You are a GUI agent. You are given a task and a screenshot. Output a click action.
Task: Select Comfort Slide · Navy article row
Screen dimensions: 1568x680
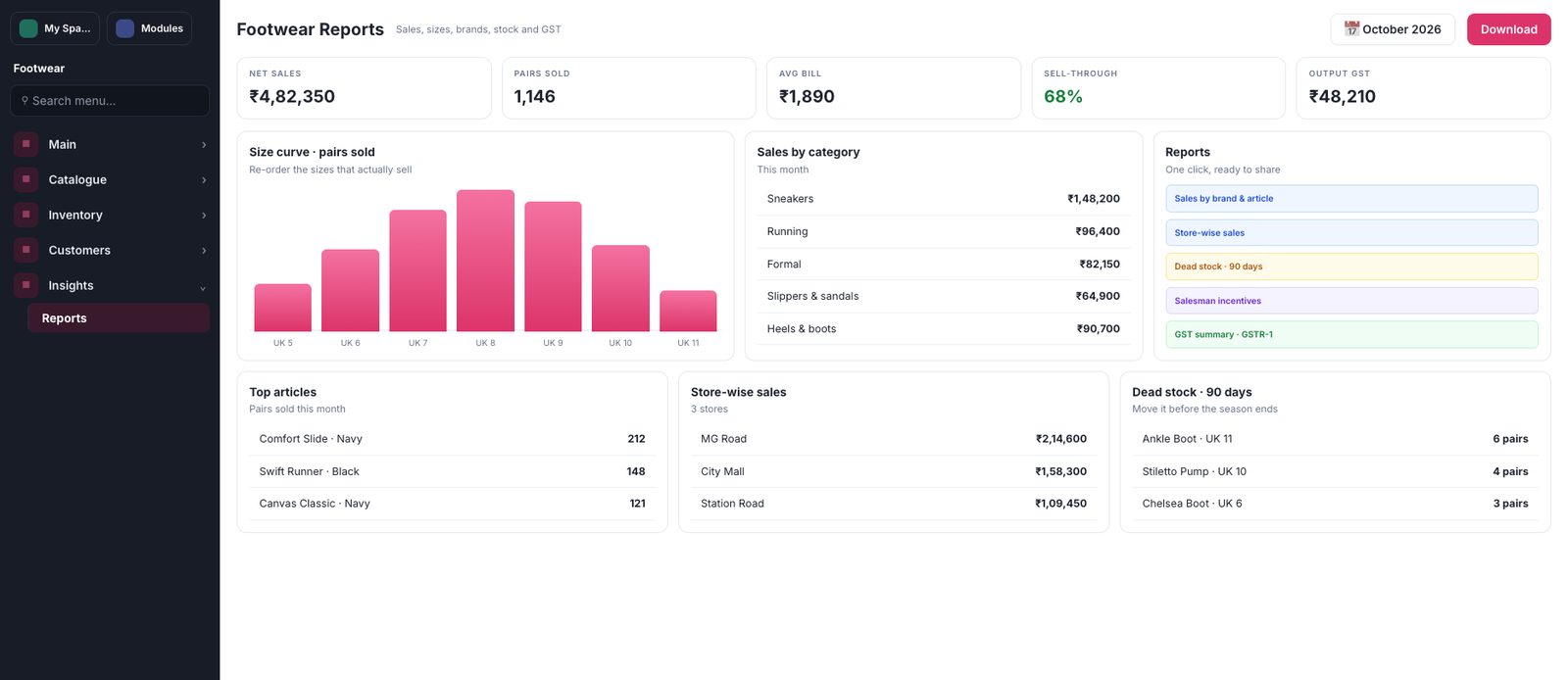click(452, 439)
